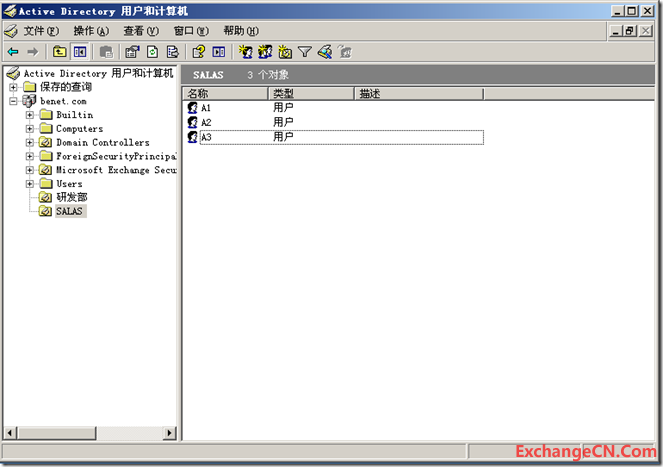
Task: Click the Help toolbar icon
Action: pyautogui.click(x=199, y=52)
